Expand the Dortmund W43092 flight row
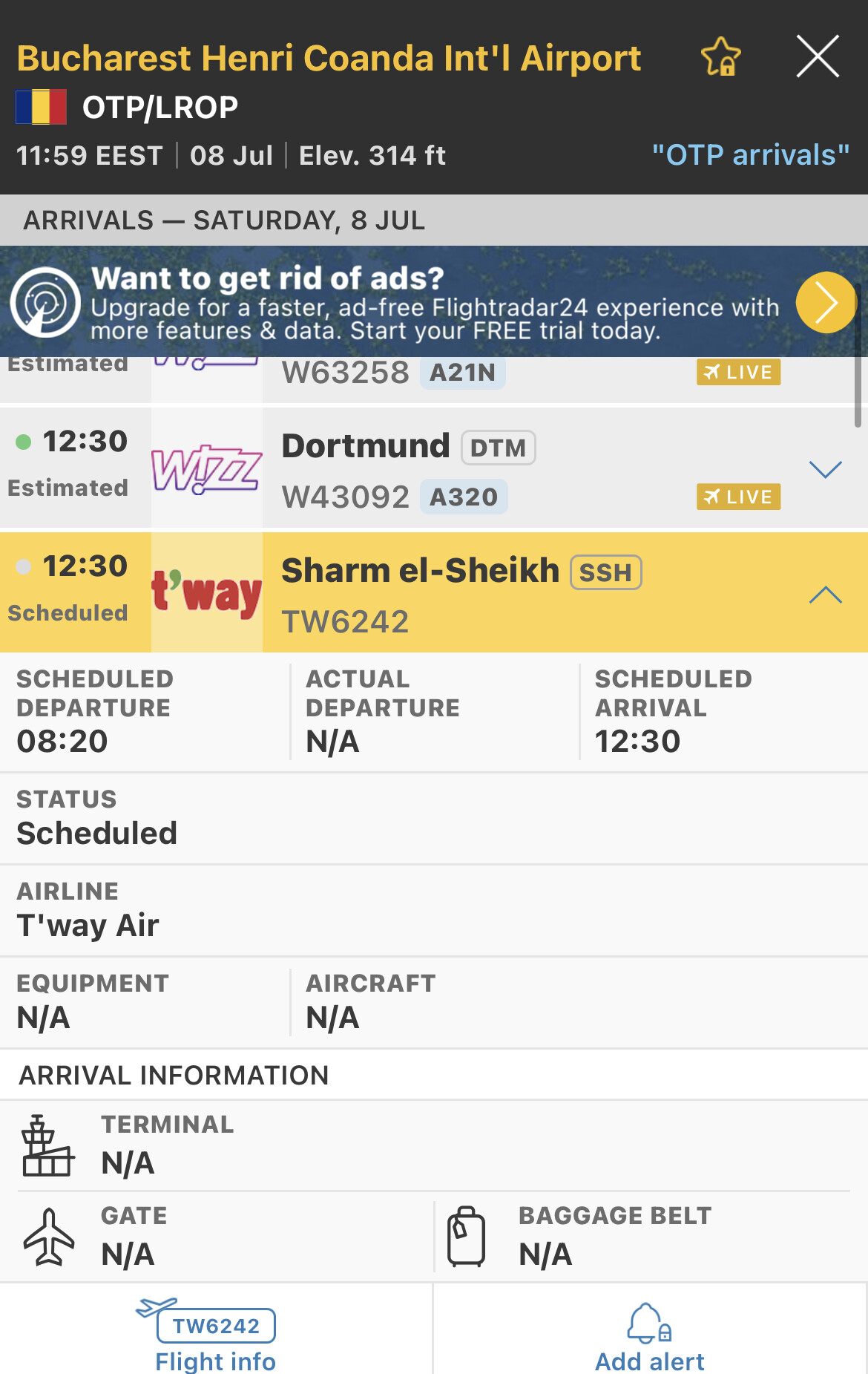The height and width of the screenshot is (1374, 868). coord(825,469)
